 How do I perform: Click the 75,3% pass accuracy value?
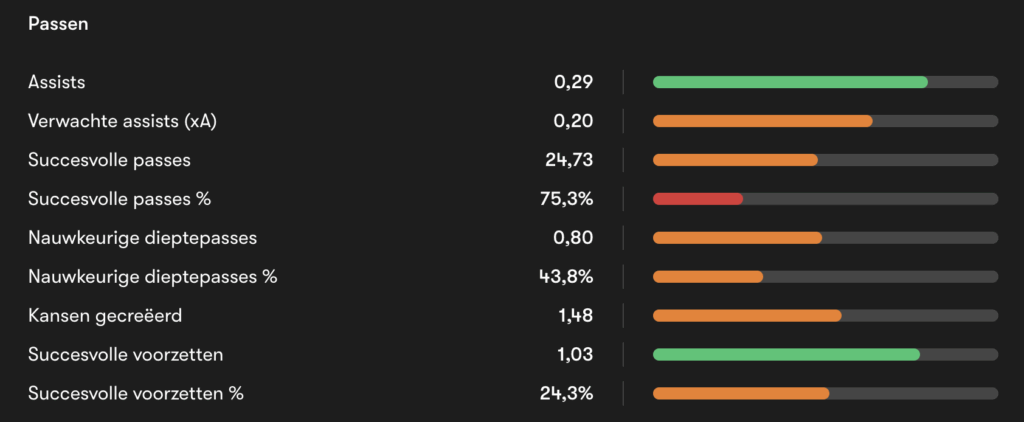click(x=567, y=199)
